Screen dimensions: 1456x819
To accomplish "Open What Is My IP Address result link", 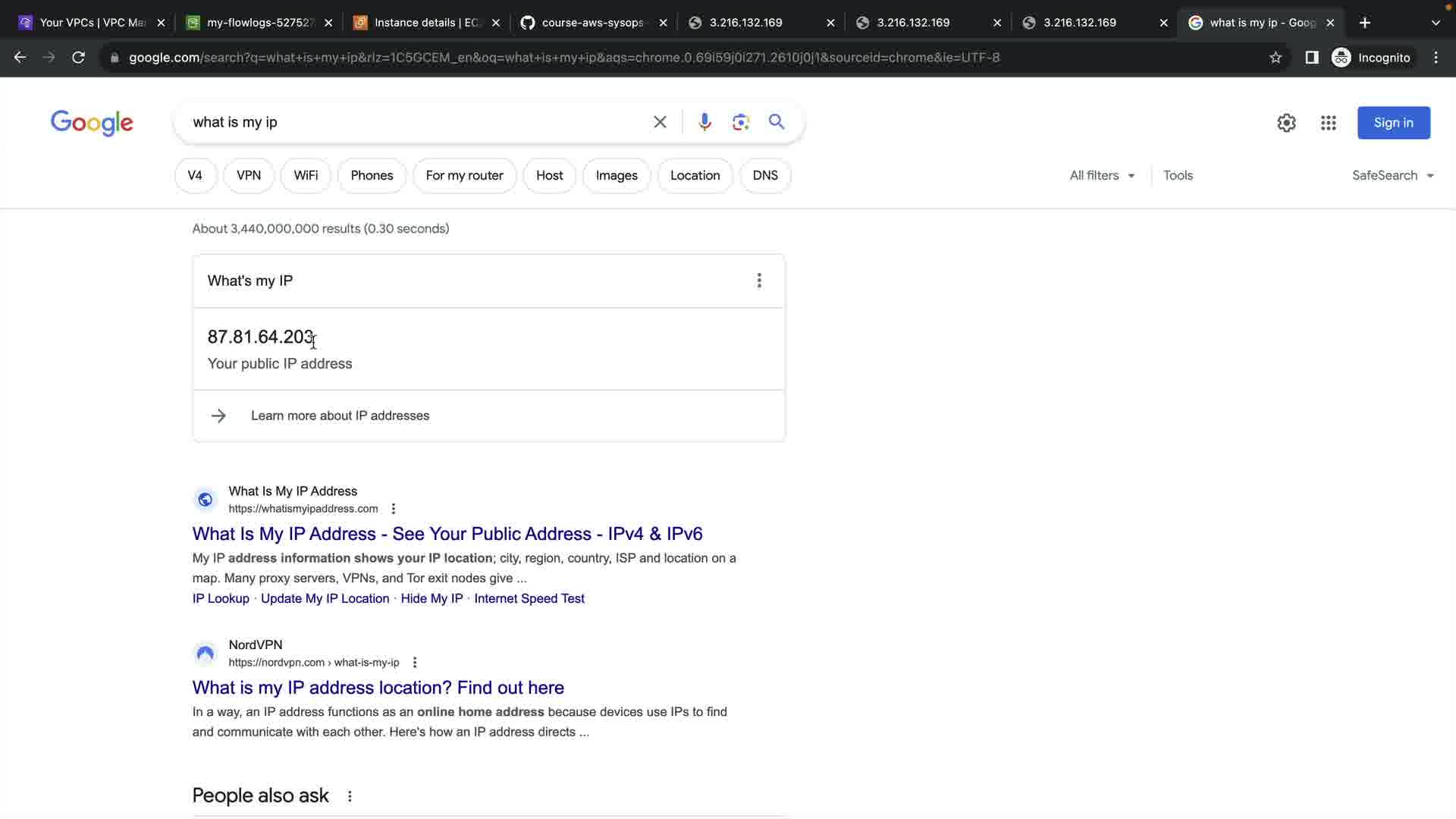I will (x=447, y=534).
